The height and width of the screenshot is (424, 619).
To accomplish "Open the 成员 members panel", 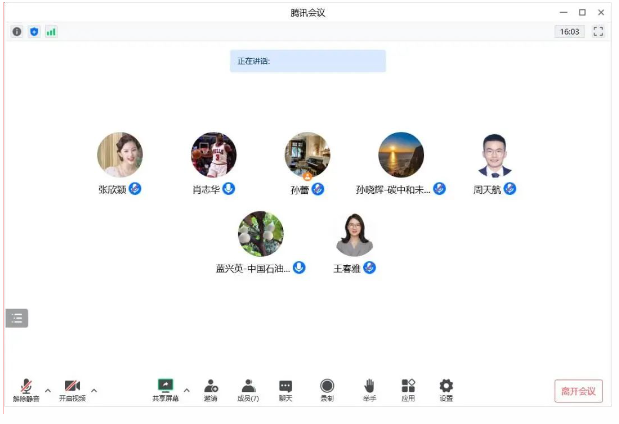I will (x=248, y=389).
